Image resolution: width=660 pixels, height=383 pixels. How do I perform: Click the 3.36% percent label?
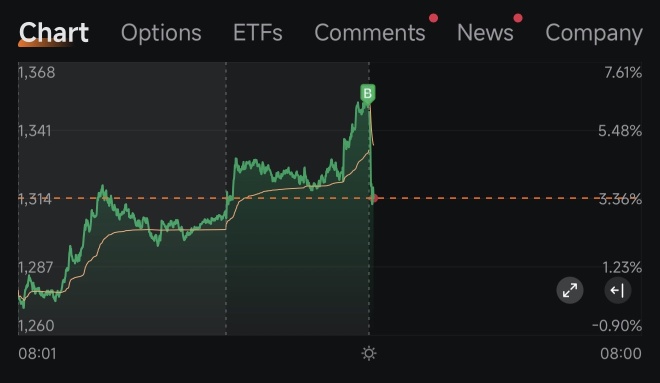(x=620, y=199)
